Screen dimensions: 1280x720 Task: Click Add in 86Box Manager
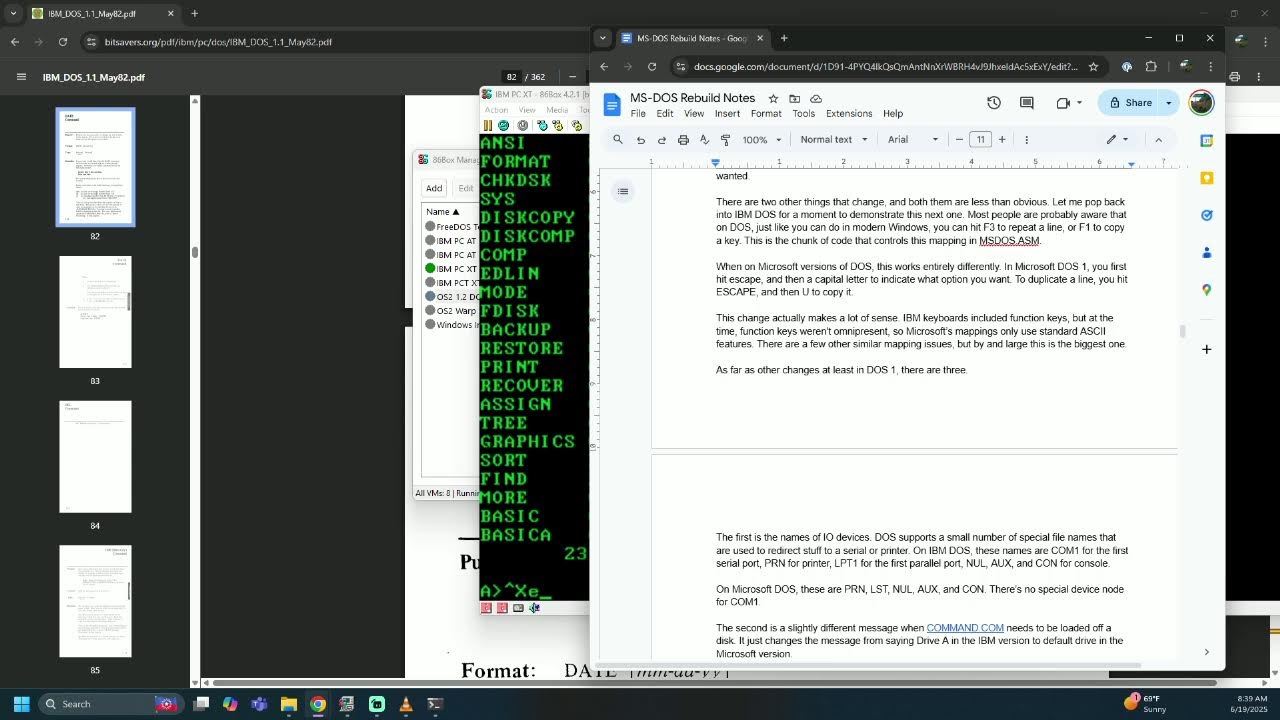[434, 188]
